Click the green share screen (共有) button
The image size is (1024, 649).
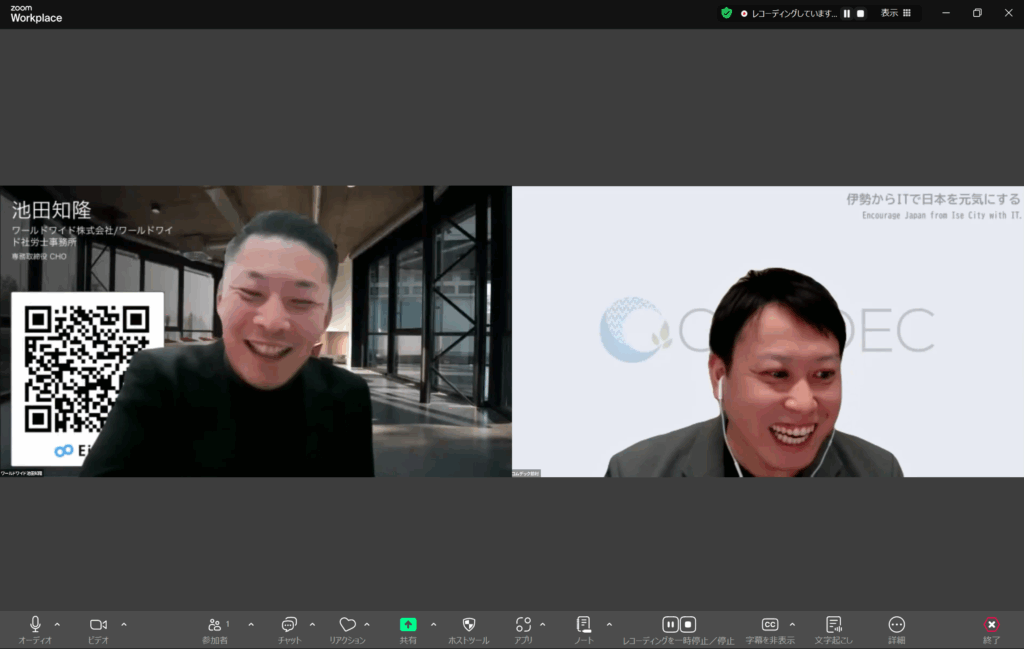click(408, 625)
